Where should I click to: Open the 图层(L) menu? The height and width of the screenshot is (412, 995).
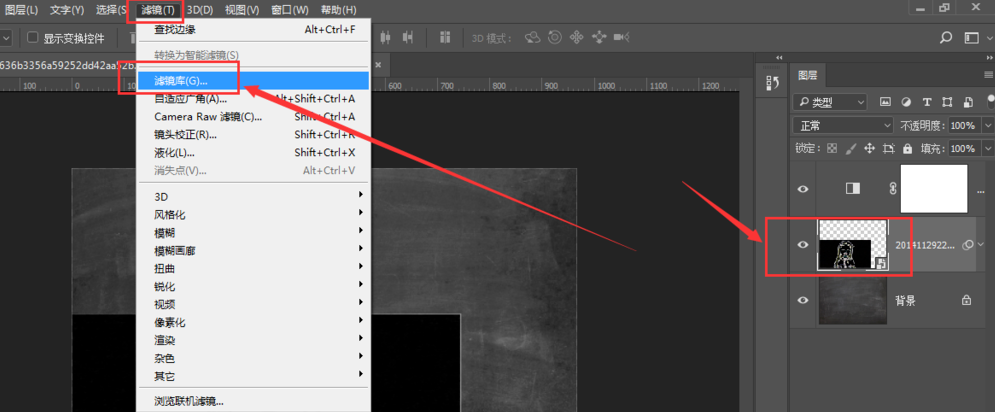22,10
